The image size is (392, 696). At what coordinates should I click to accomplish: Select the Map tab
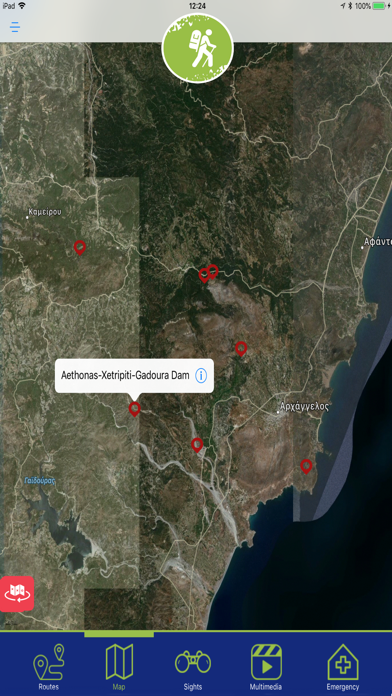point(119,667)
